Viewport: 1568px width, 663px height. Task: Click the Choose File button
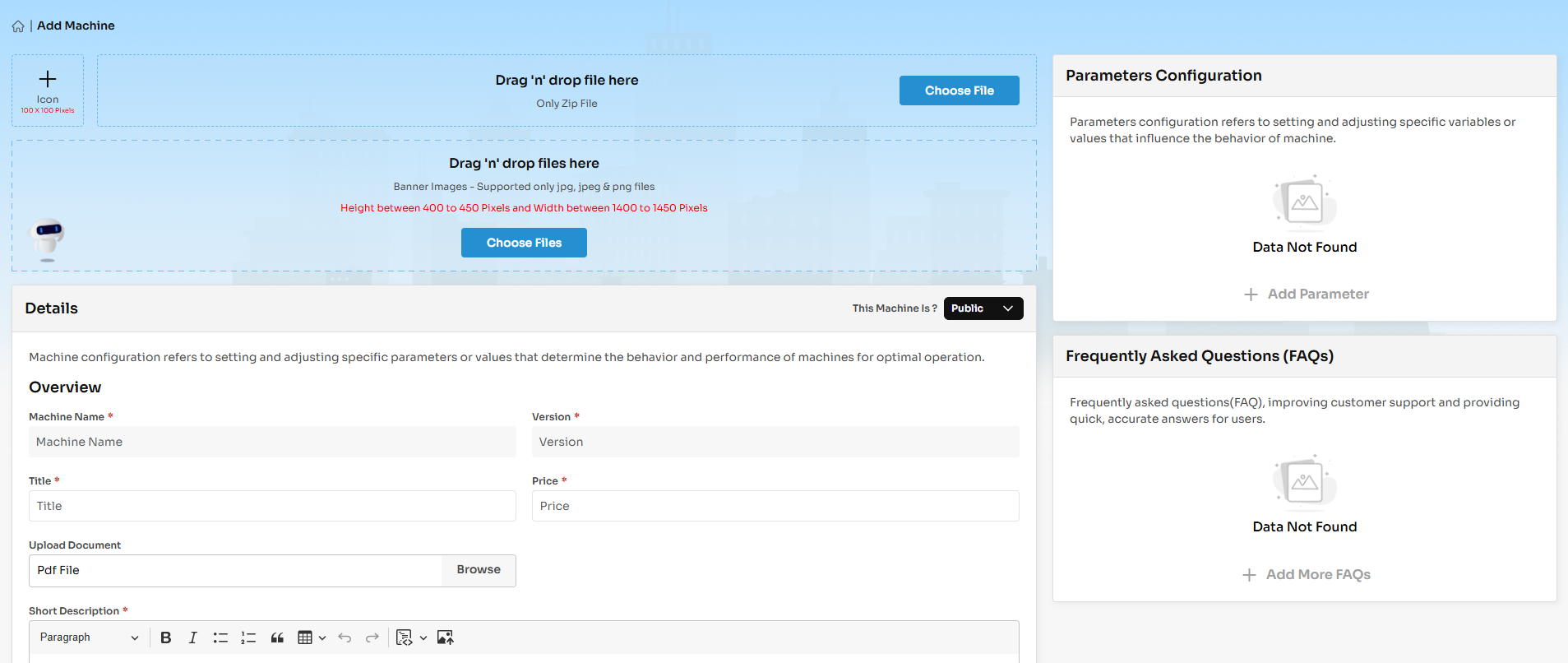[x=959, y=90]
